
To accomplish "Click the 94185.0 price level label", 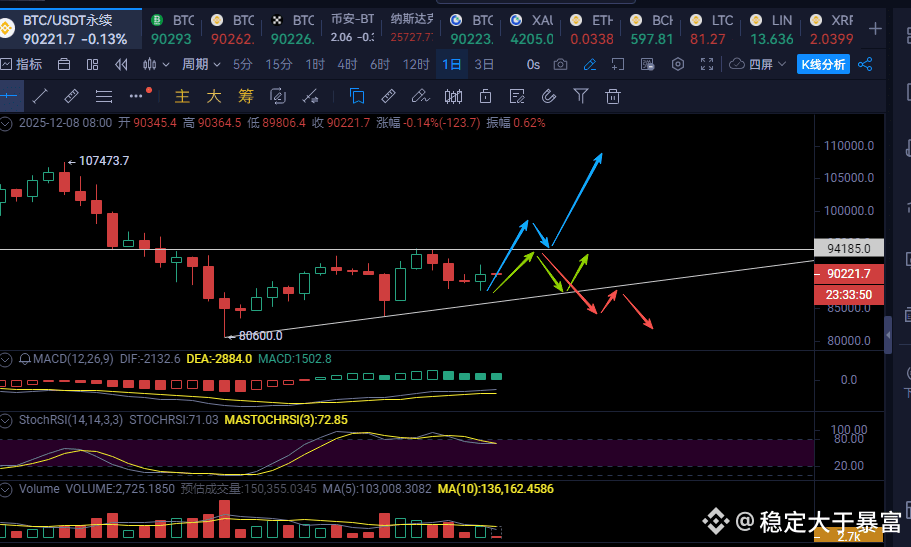I will [x=849, y=248].
